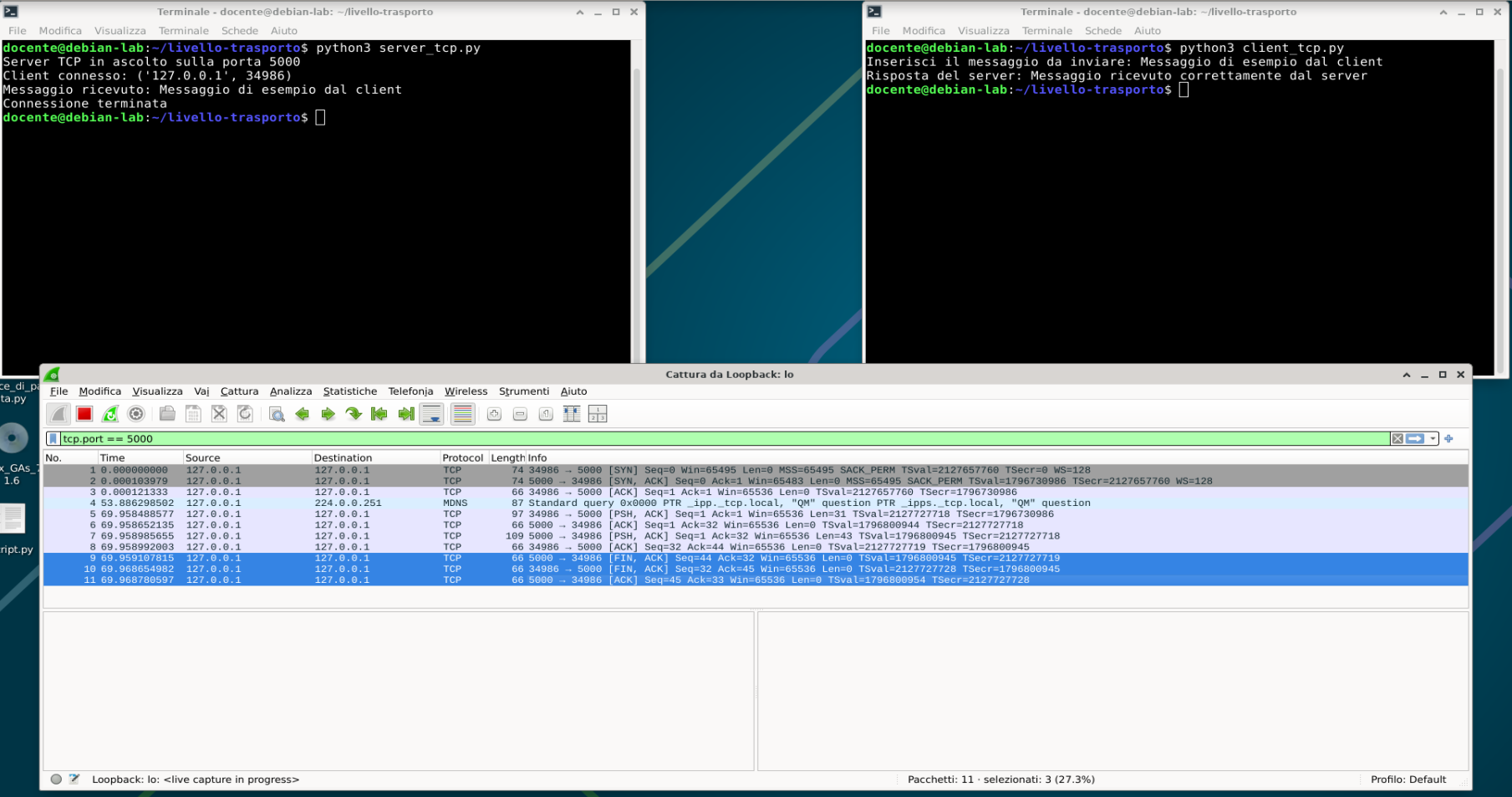The height and width of the screenshot is (797, 1512).
Task: Click the resize columns to fit icon
Action: pyautogui.click(x=572, y=414)
